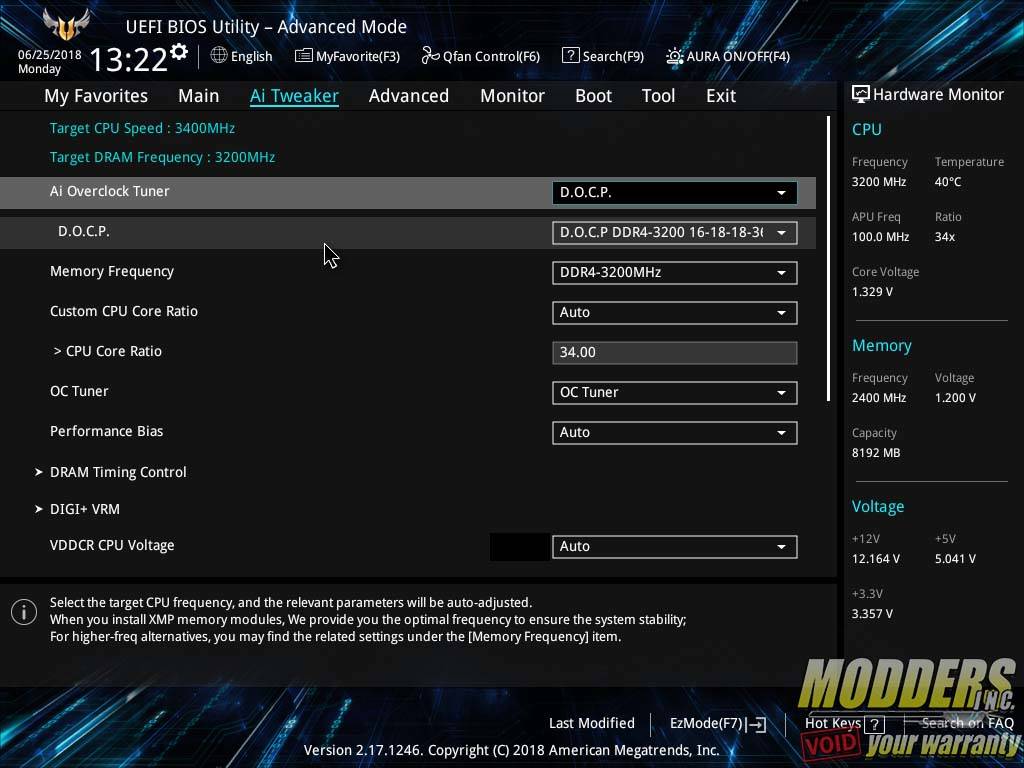Click the settings list vertical scrollbar
The width and height of the screenshot is (1024, 768).
tap(828, 259)
